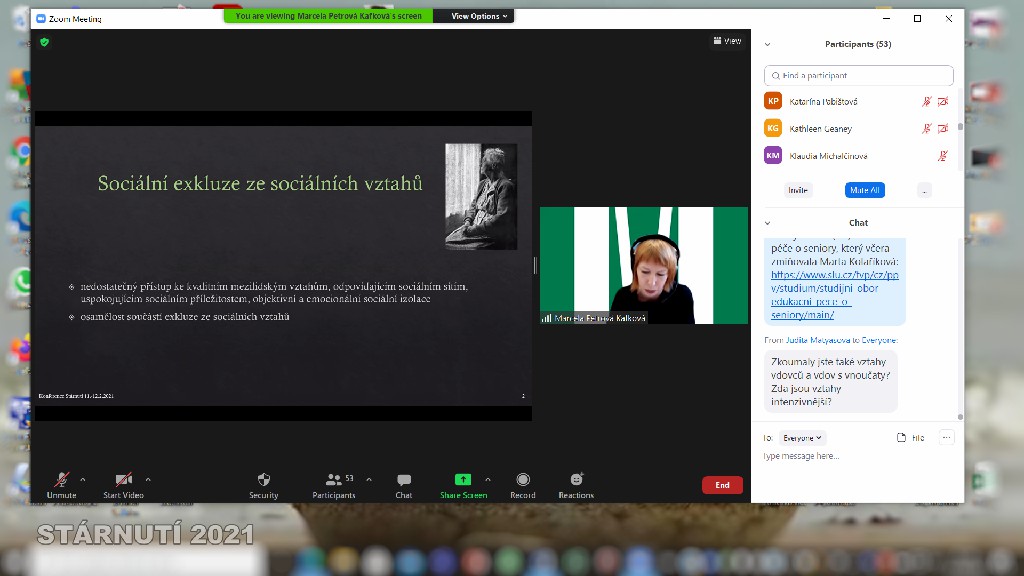1024x576 pixels.
Task: Click the Participants icon in toolbar
Action: click(x=333, y=481)
